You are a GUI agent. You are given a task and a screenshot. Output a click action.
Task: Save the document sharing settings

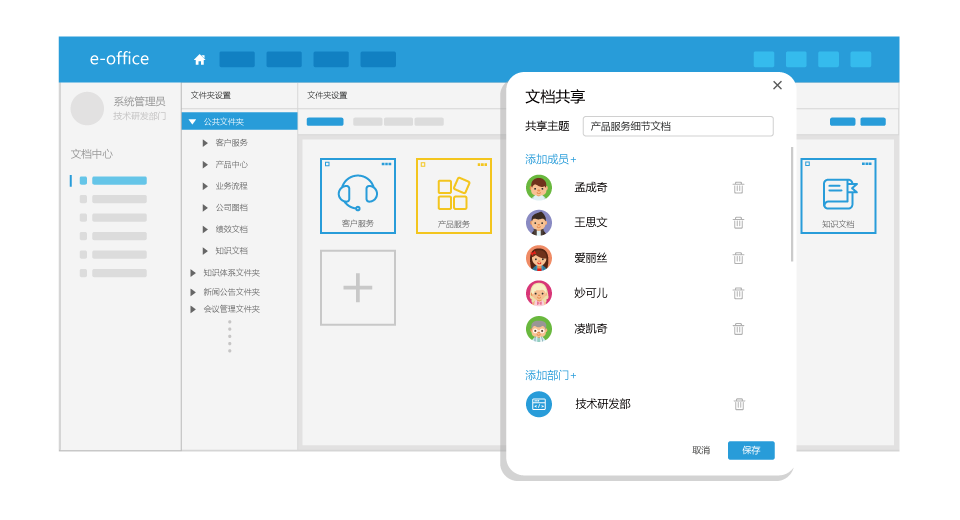pyautogui.click(x=751, y=450)
